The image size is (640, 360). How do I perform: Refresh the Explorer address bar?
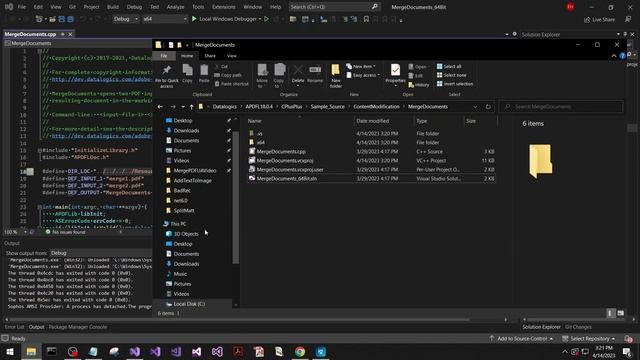[488, 107]
